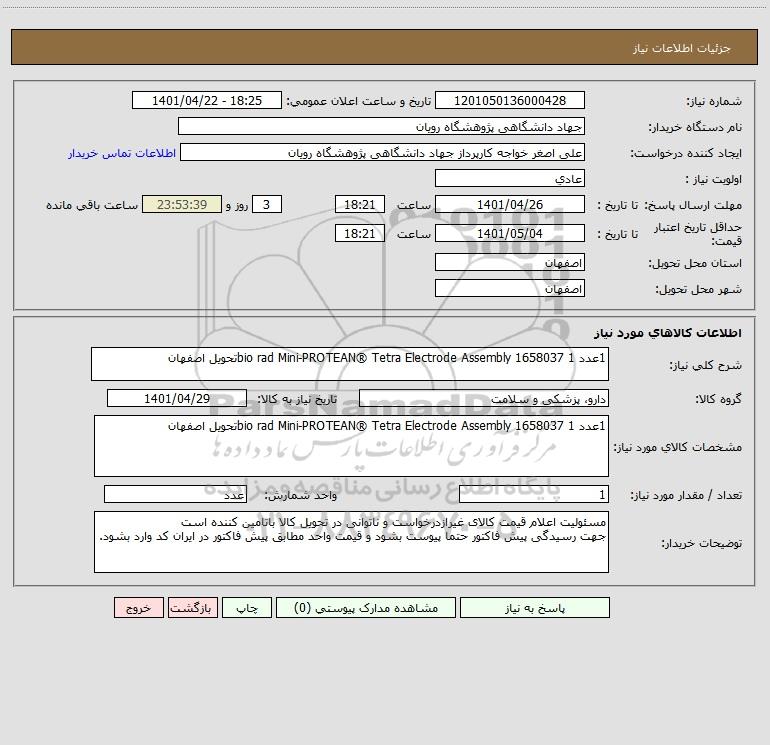
Task: Click price validity date field 1401/05/04
Action: coord(510,233)
